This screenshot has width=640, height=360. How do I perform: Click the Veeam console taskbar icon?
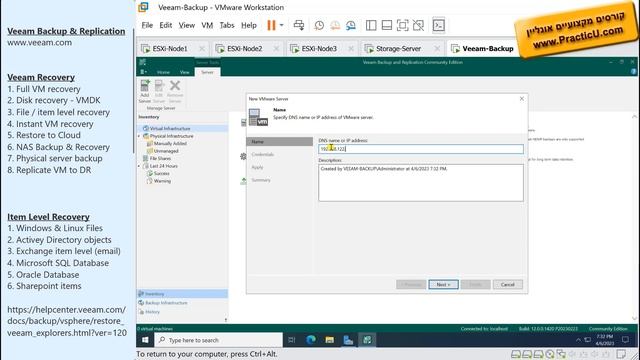coord(367,340)
